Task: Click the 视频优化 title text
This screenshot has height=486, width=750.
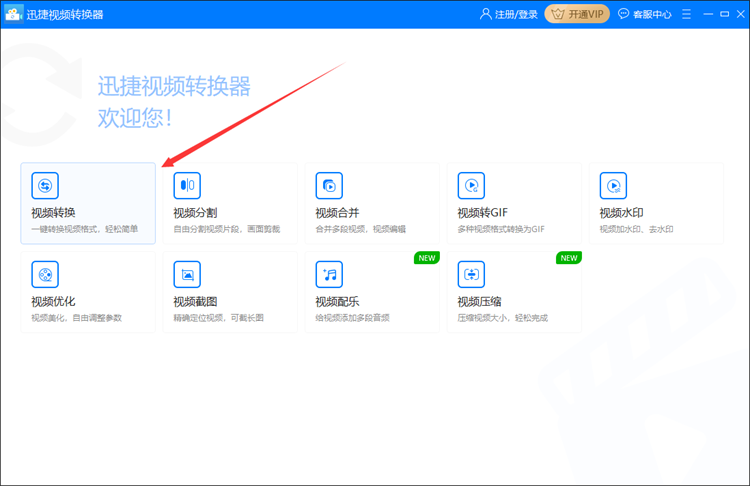Action: click(53, 301)
